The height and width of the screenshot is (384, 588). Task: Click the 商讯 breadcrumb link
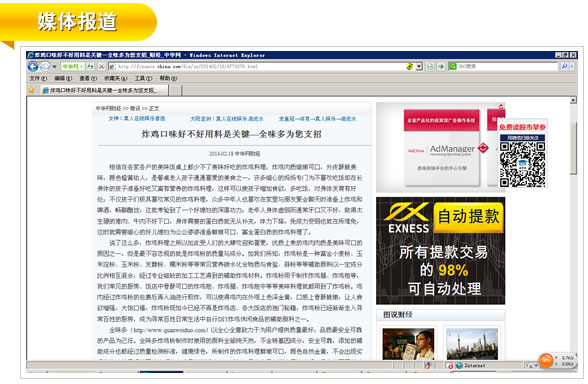click(x=135, y=108)
